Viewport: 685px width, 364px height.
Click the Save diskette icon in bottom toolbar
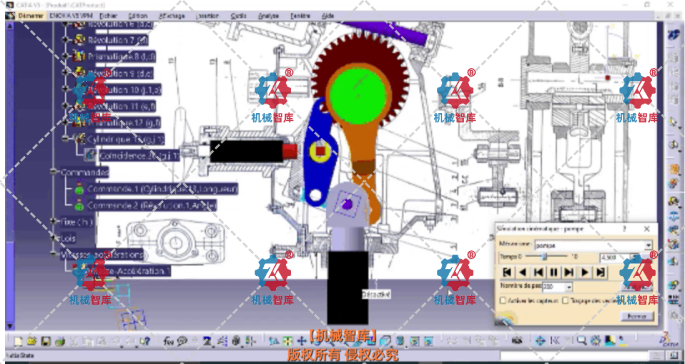pos(45,341)
